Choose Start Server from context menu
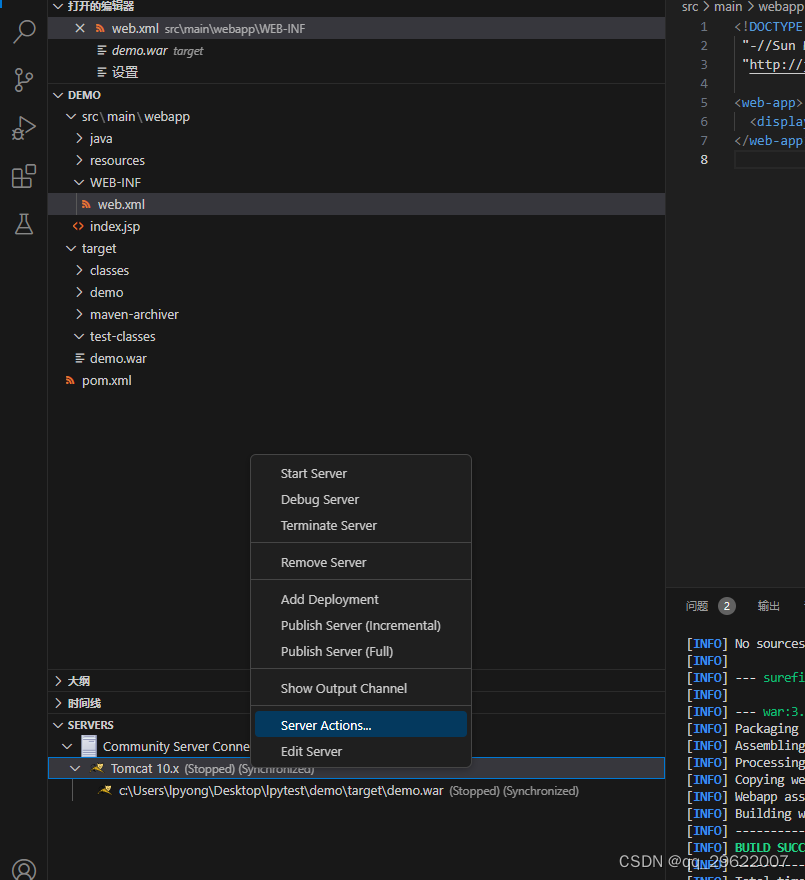The width and height of the screenshot is (805, 880). [x=360, y=474]
